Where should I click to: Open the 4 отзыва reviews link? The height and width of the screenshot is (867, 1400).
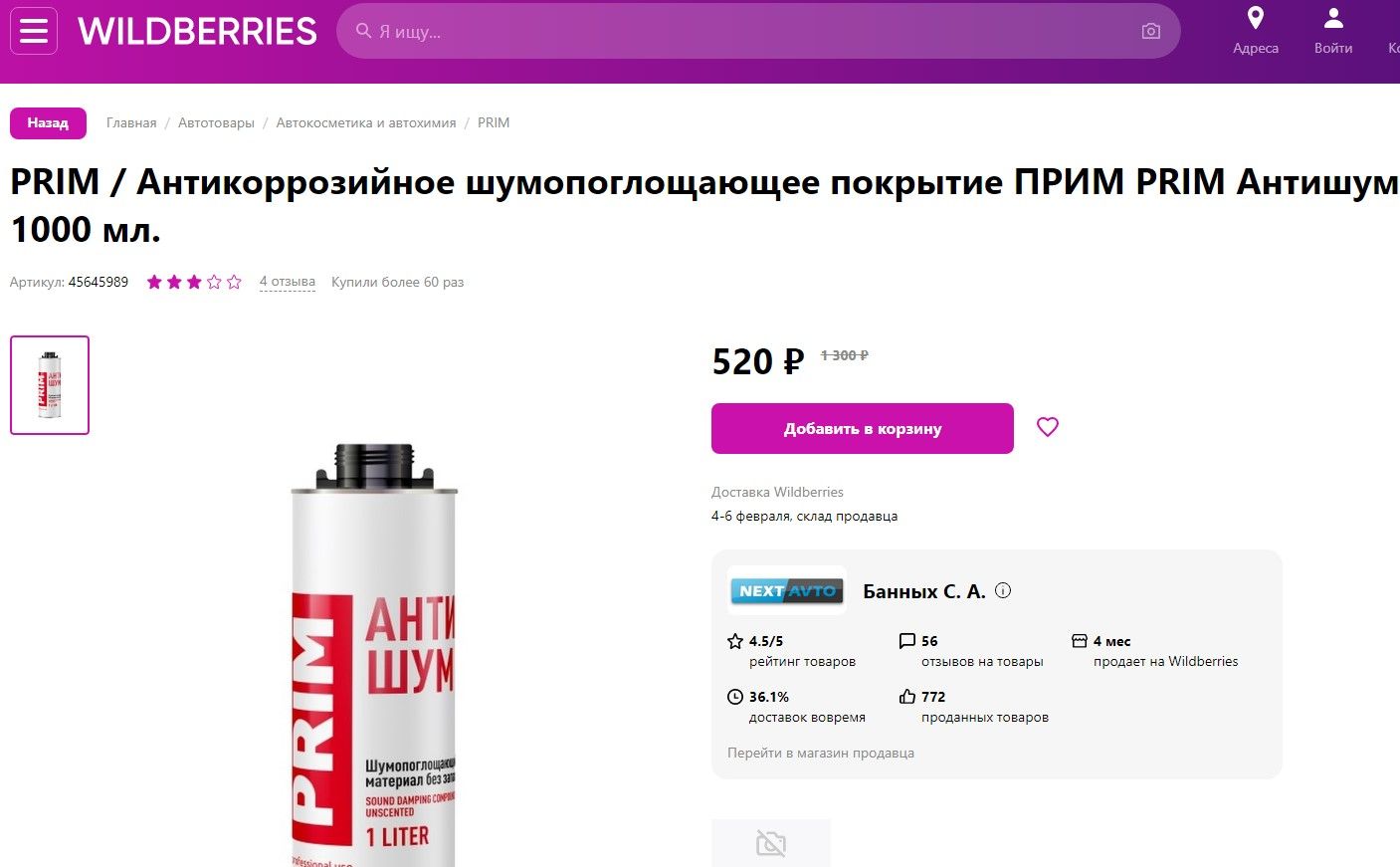(288, 283)
